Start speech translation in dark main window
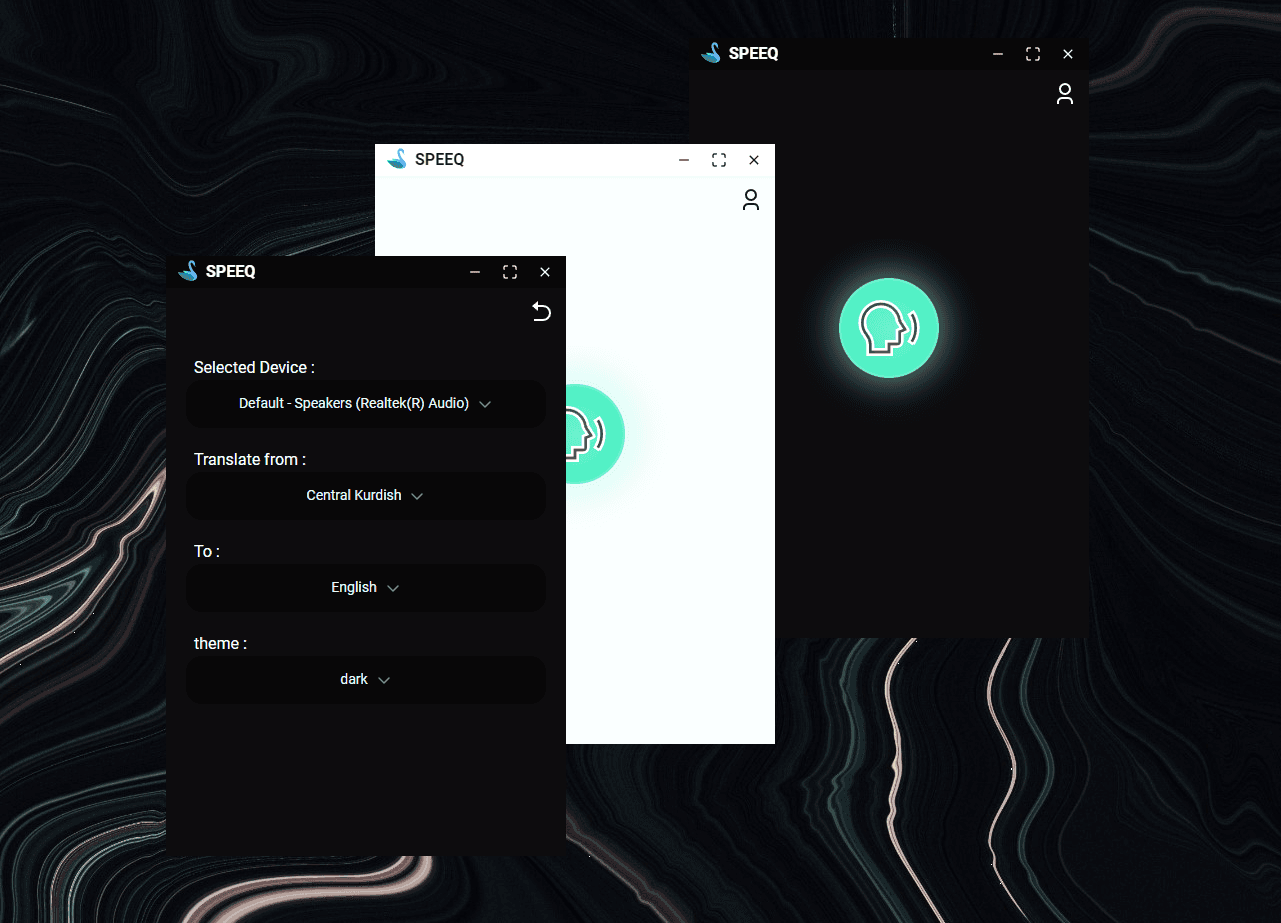Screen dimensions: 1281x923 pos(889,328)
